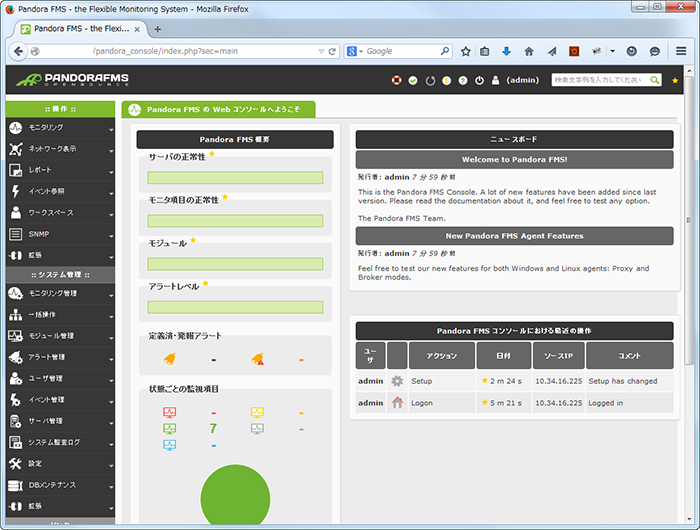Screen dimensions: 700x530
Task: Click the (admin) user link
Action: click(x=522, y=80)
